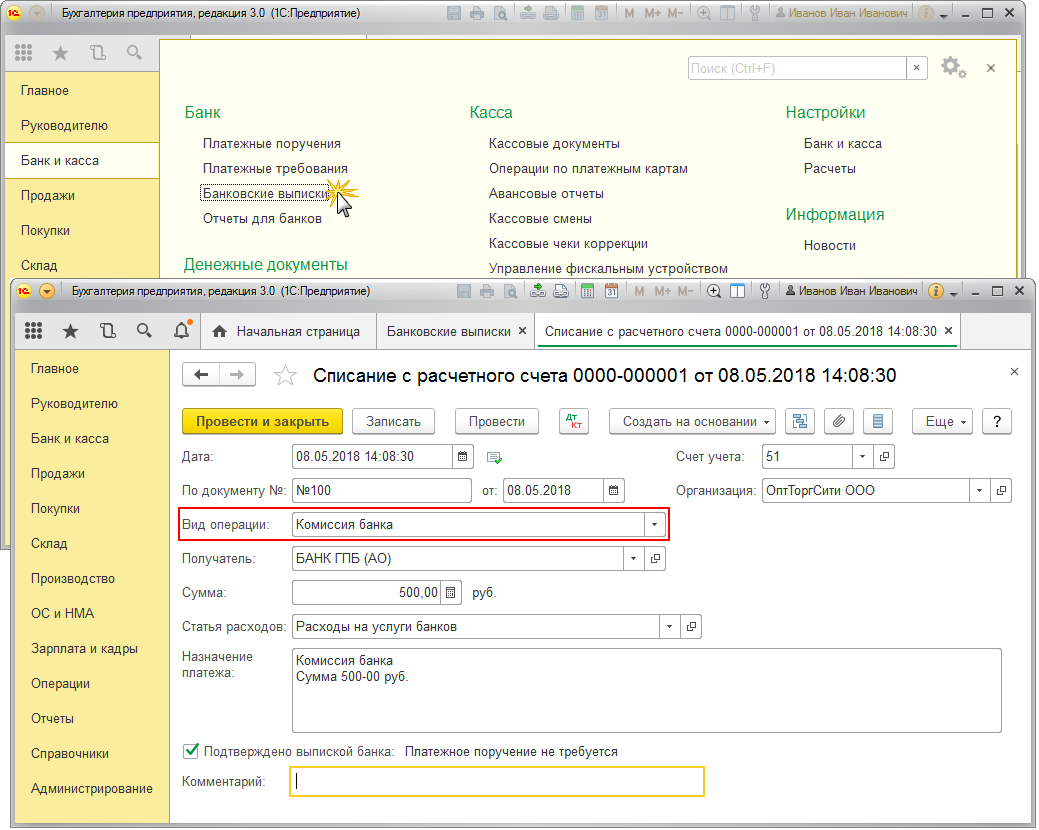Screen dimensions: 1039x830
Task: Open Создать на основании dropdown
Action: [693, 422]
